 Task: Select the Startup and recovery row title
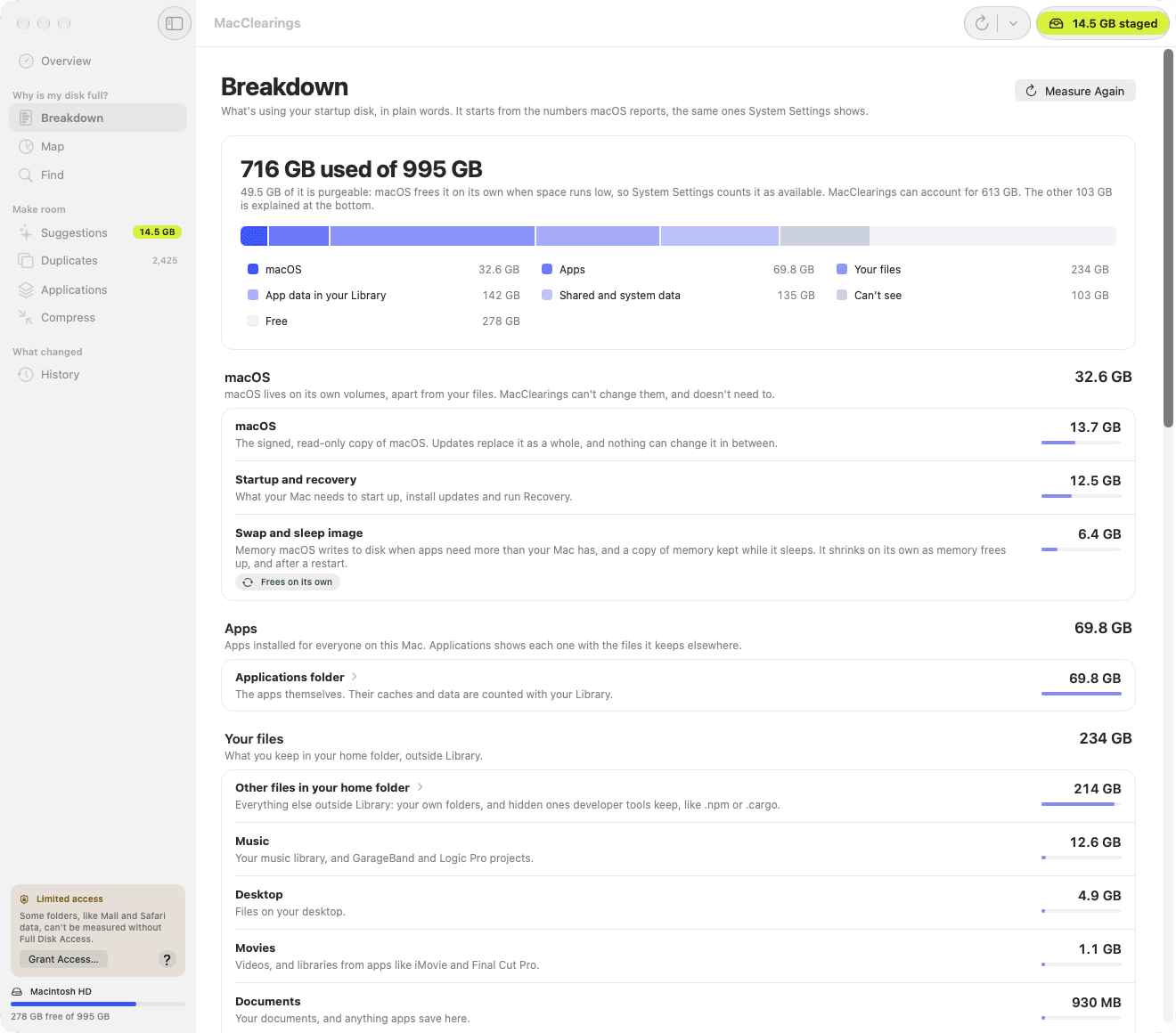click(296, 480)
